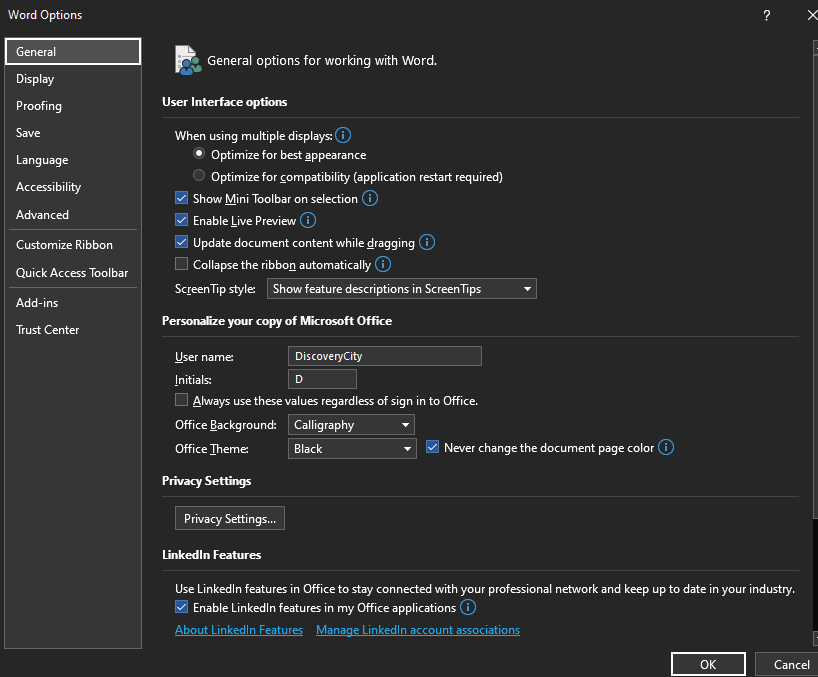
Task: Uncheck Enable LinkedIn features in Office applications
Action: click(x=182, y=607)
